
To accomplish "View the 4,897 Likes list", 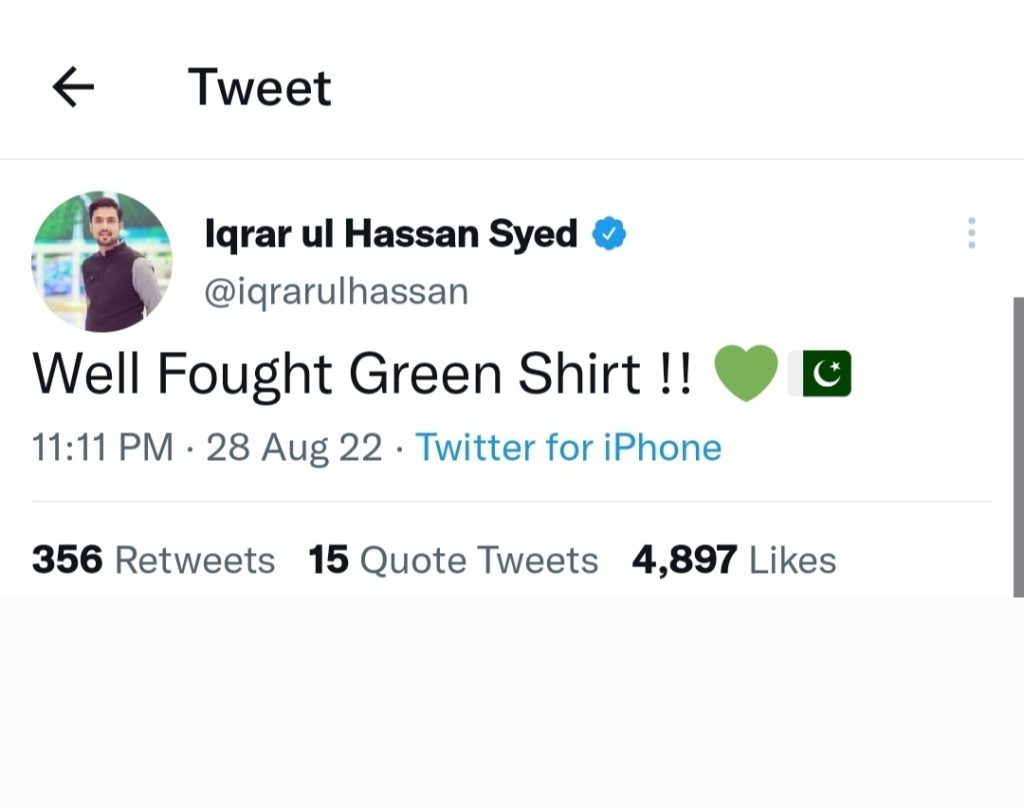I will coord(734,560).
